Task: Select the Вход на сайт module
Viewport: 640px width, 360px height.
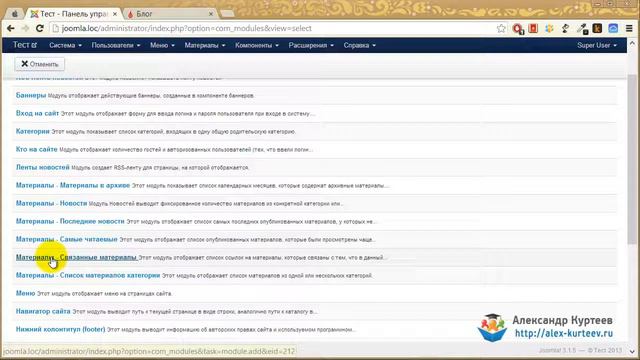Action: coord(37,113)
